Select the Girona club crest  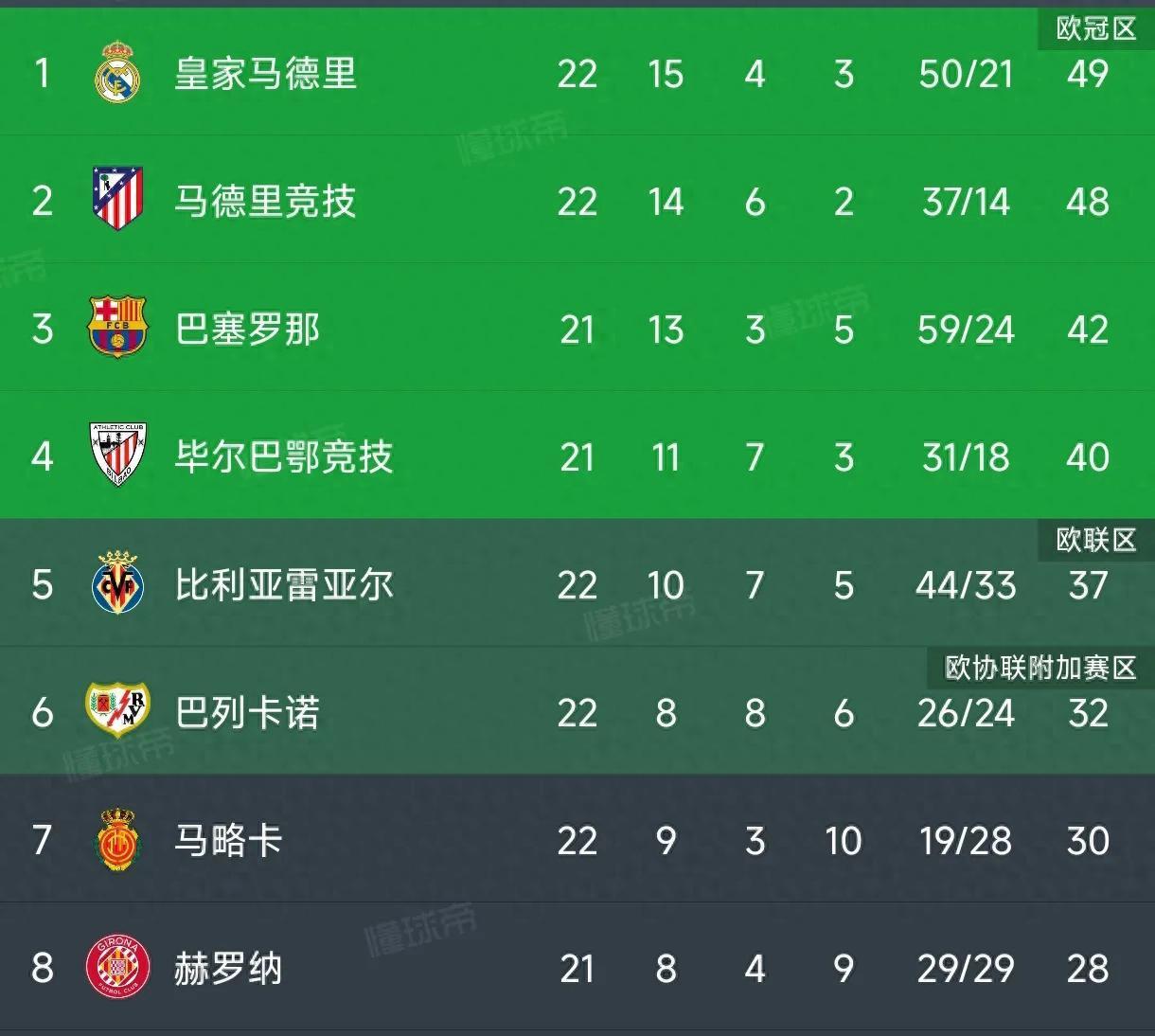[117, 967]
